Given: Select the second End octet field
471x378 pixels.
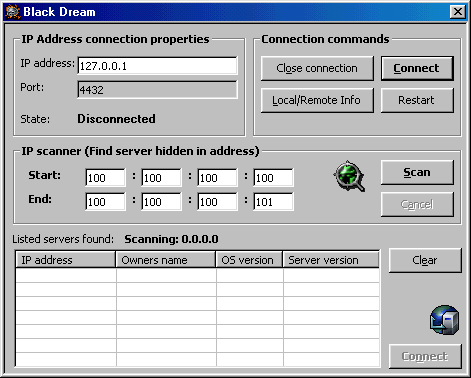Looking at the screenshot, I should click(x=161, y=201).
